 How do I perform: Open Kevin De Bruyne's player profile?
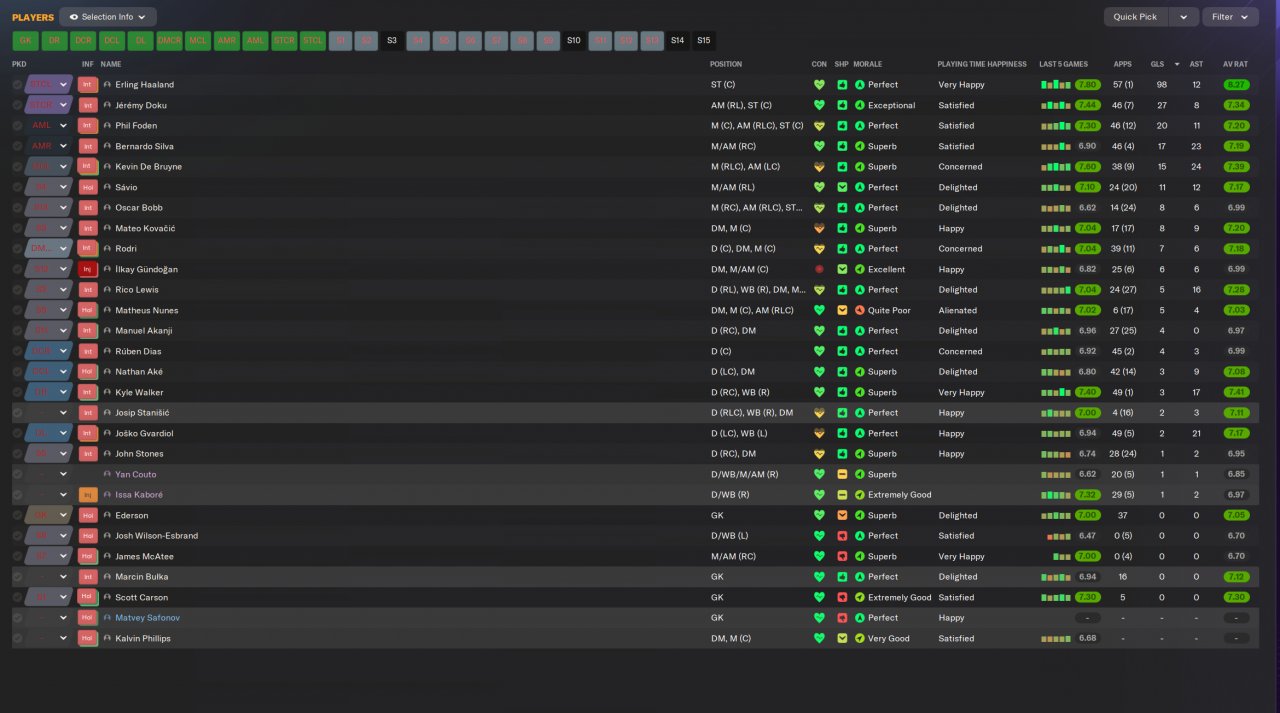pos(148,167)
